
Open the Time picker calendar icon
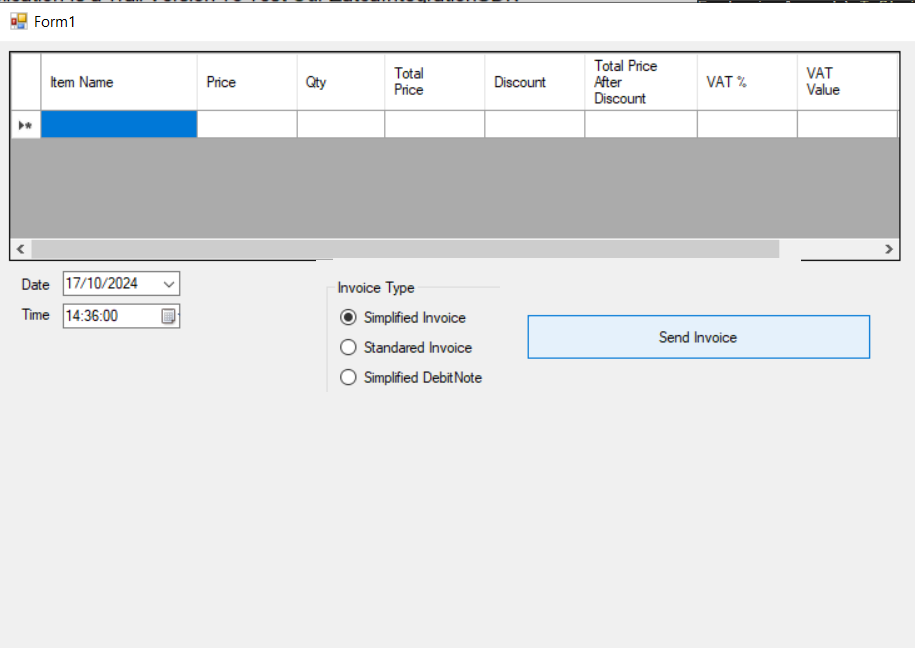[169, 316]
